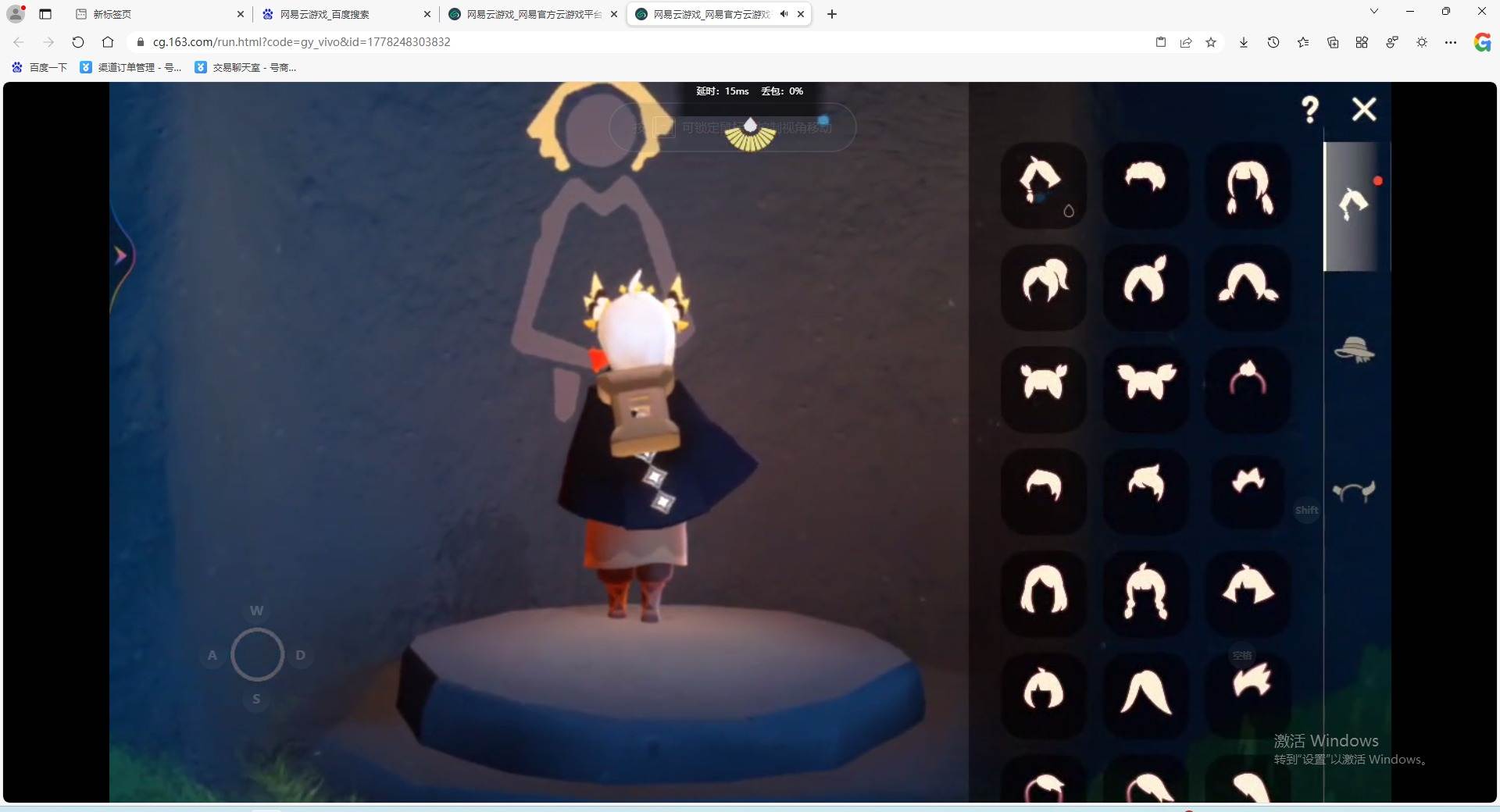Open the browser downloads panel
This screenshot has height=812, width=1500.
(1244, 42)
